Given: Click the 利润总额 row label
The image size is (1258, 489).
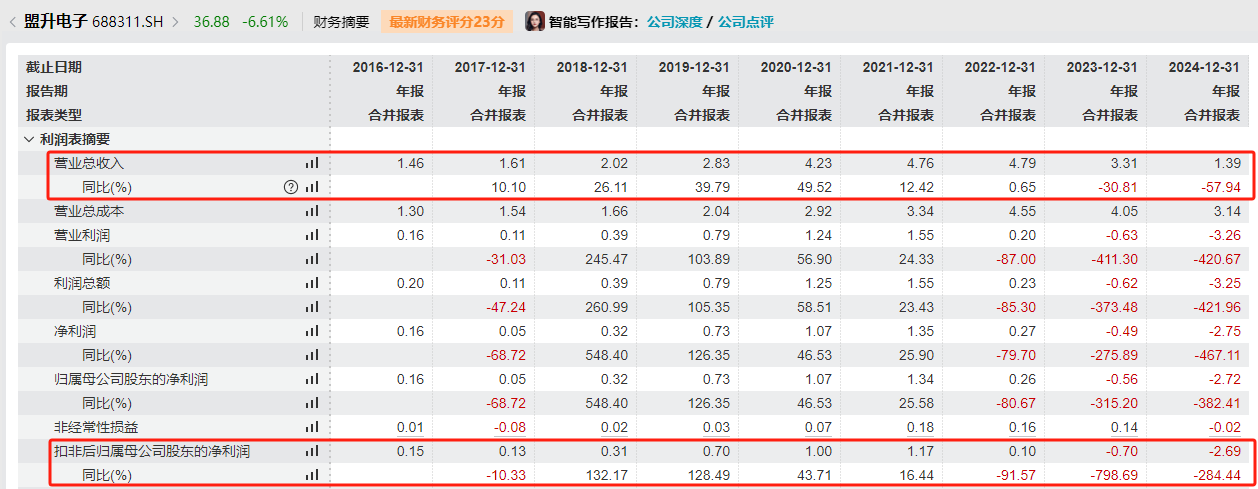Looking at the screenshot, I should pyautogui.click(x=82, y=283).
